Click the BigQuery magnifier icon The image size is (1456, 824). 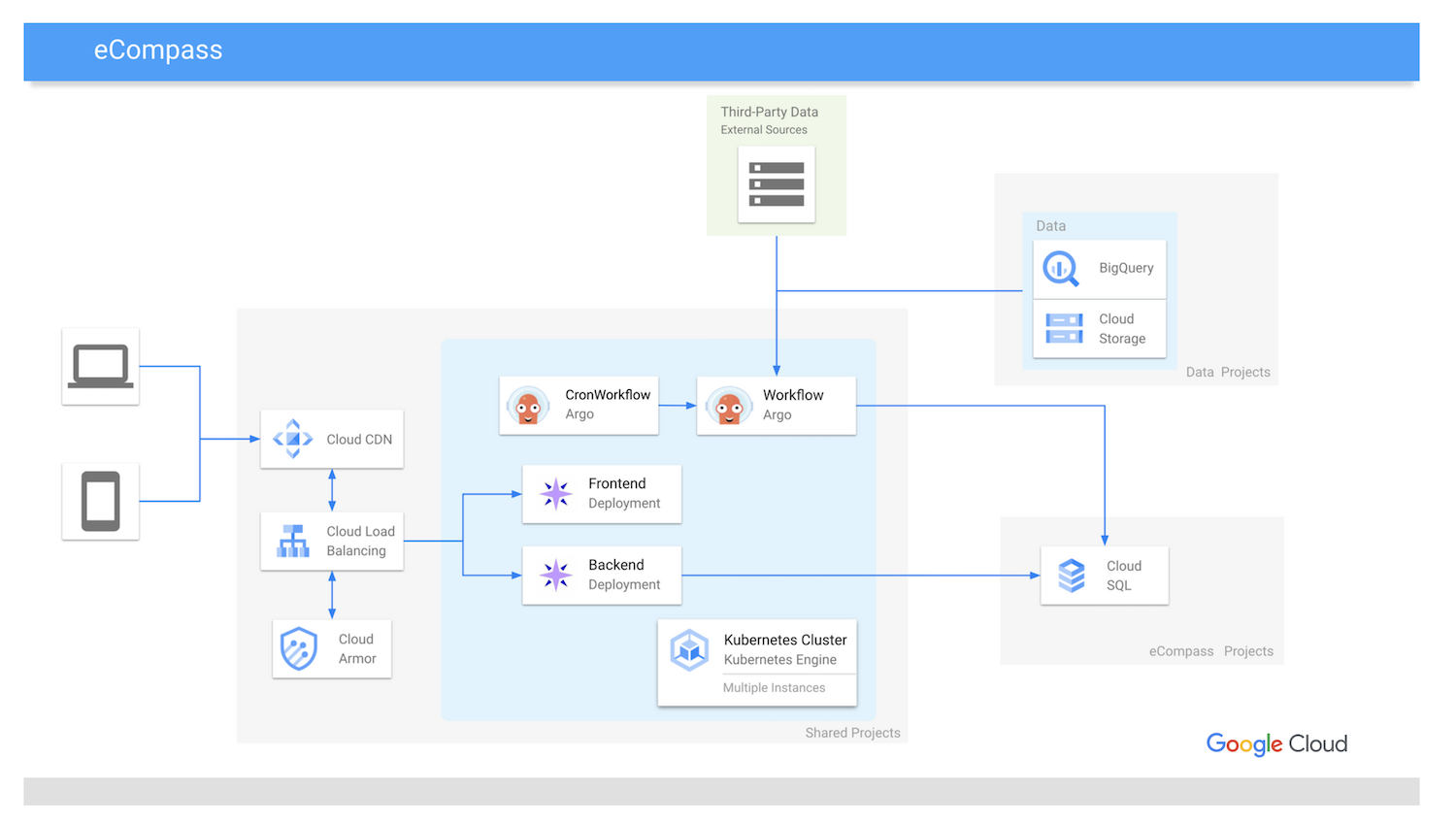1061,269
